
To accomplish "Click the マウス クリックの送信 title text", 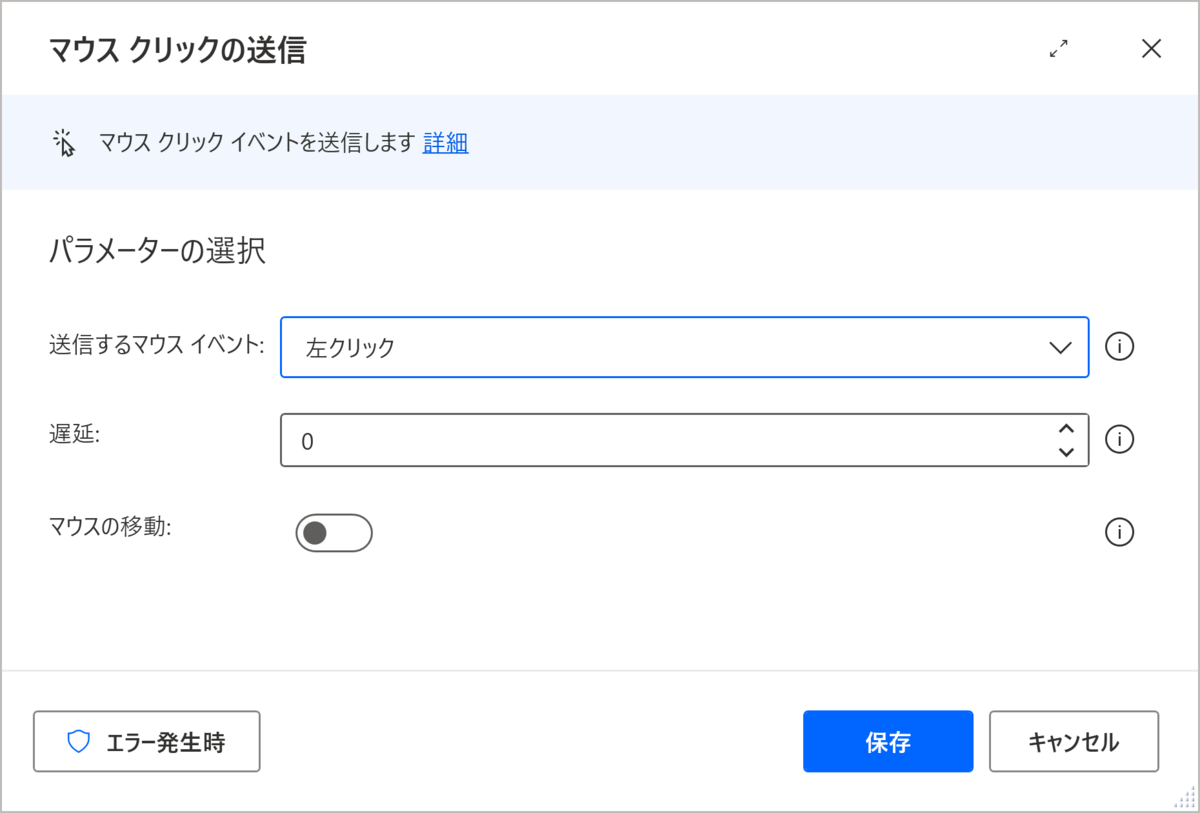I will tap(177, 50).
